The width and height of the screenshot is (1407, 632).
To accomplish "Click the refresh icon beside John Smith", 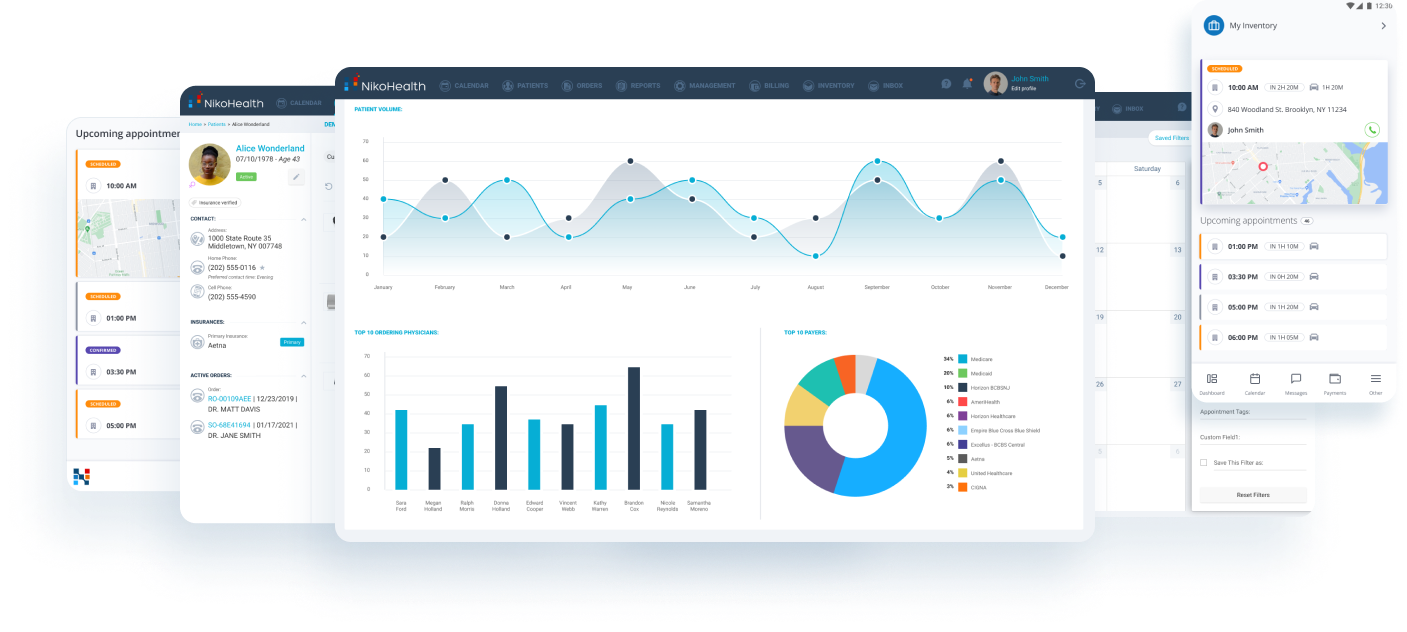I will (1081, 84).
